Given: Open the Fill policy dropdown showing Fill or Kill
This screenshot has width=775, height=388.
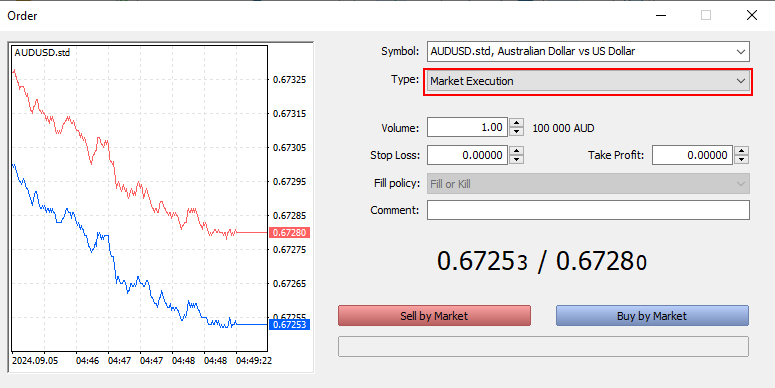Looking at the screenshot, I should (588, 184).
